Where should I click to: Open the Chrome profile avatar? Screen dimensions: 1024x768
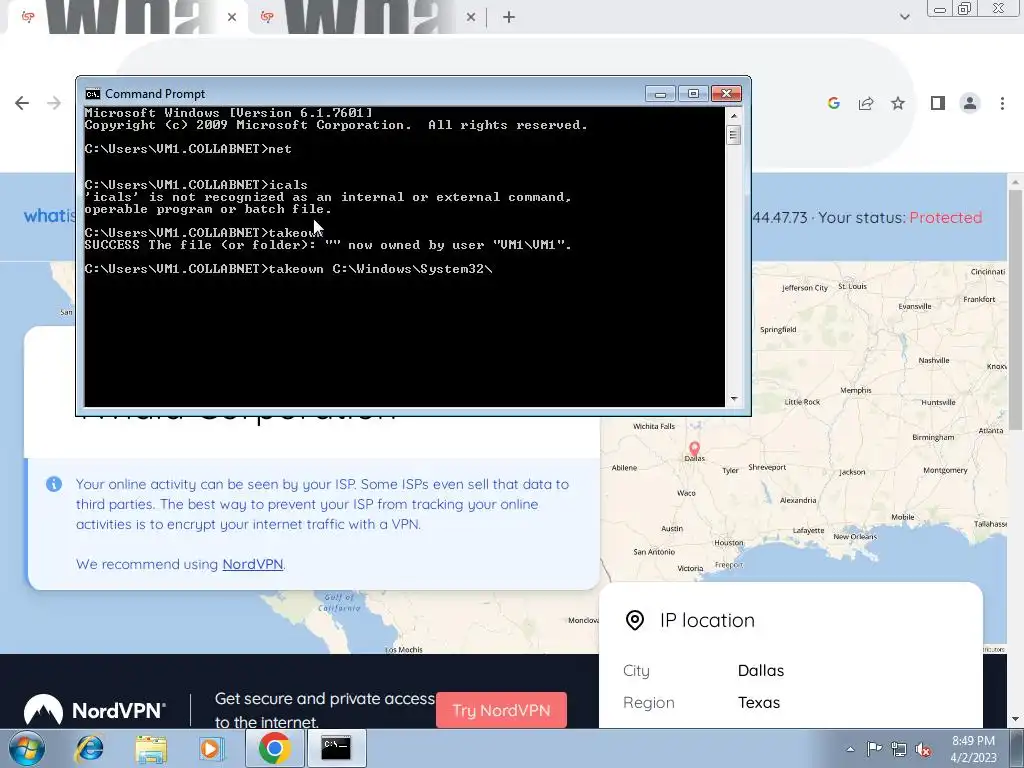pos(970,103)
